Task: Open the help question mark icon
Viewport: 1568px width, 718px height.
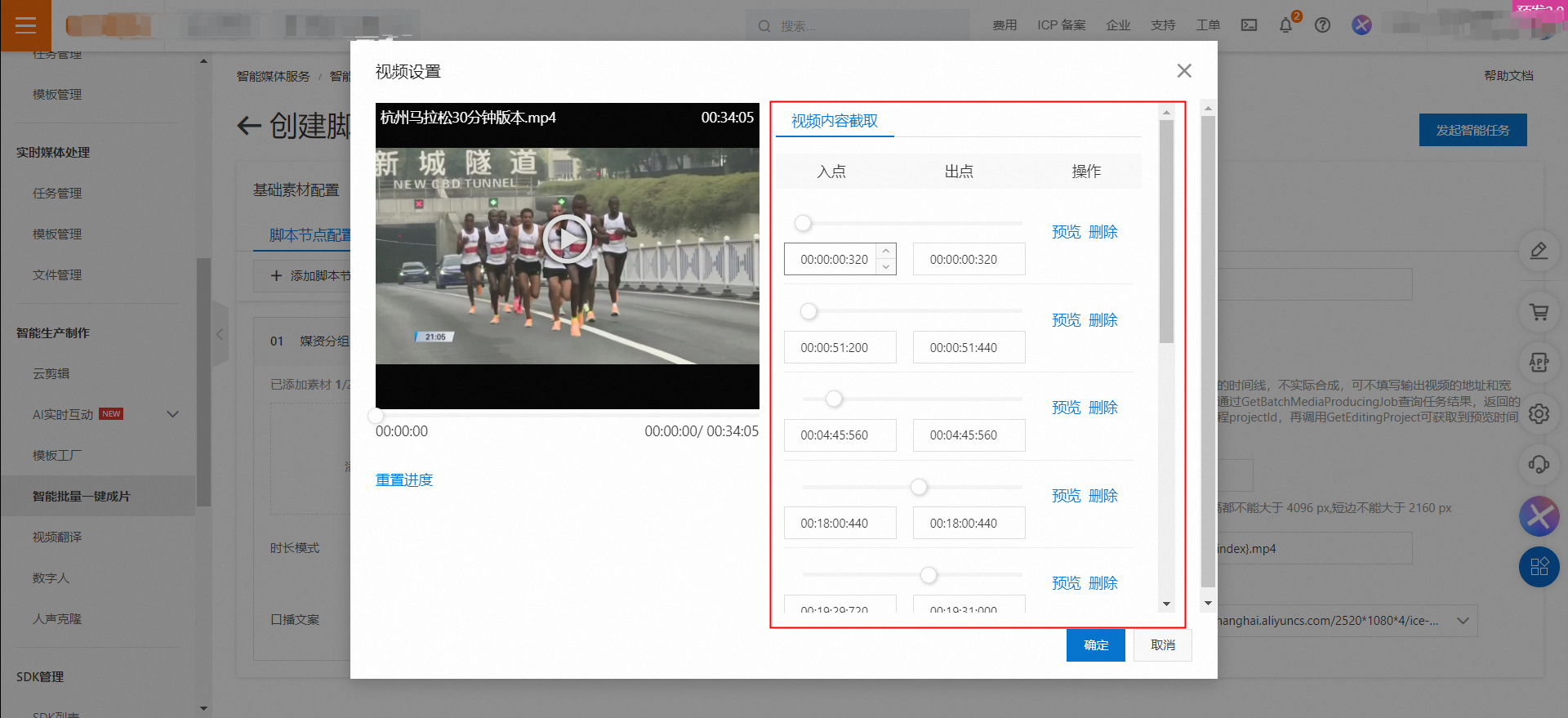Action: pos(1323,25)
